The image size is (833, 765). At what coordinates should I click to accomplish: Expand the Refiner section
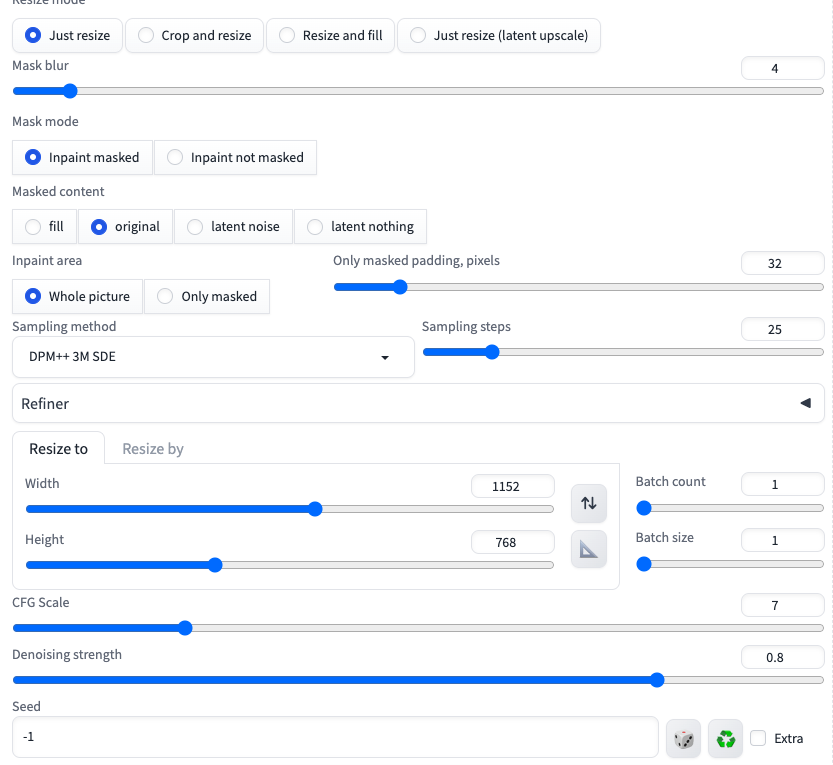click(x=417, y=404)
